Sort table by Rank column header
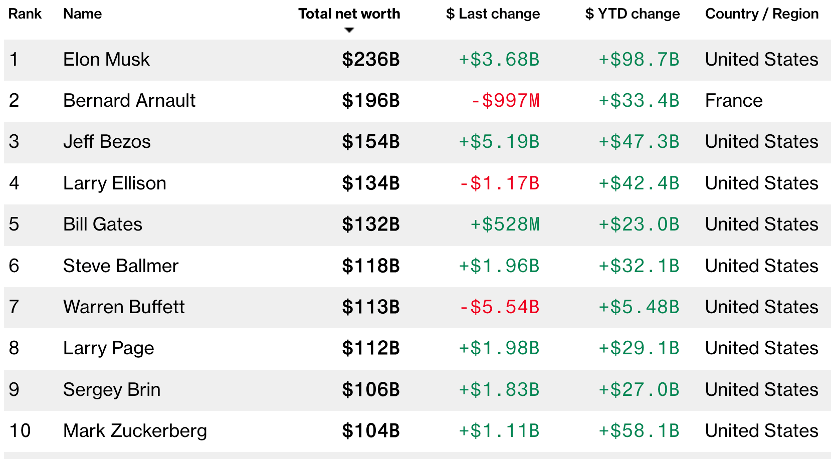The width and height of the screenshot is (832, 460). click(25, 14)
